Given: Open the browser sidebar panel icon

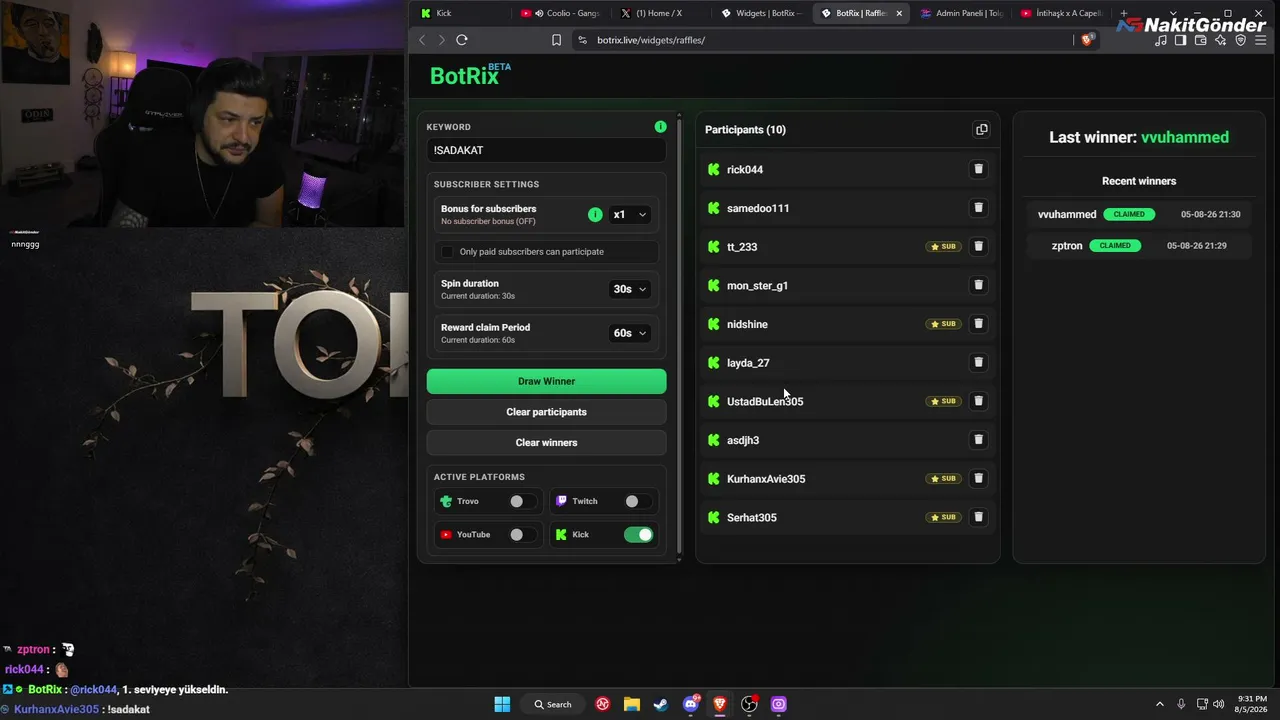Looking at the screenshot, I should pyautogui.click(x=1180, y=40).
